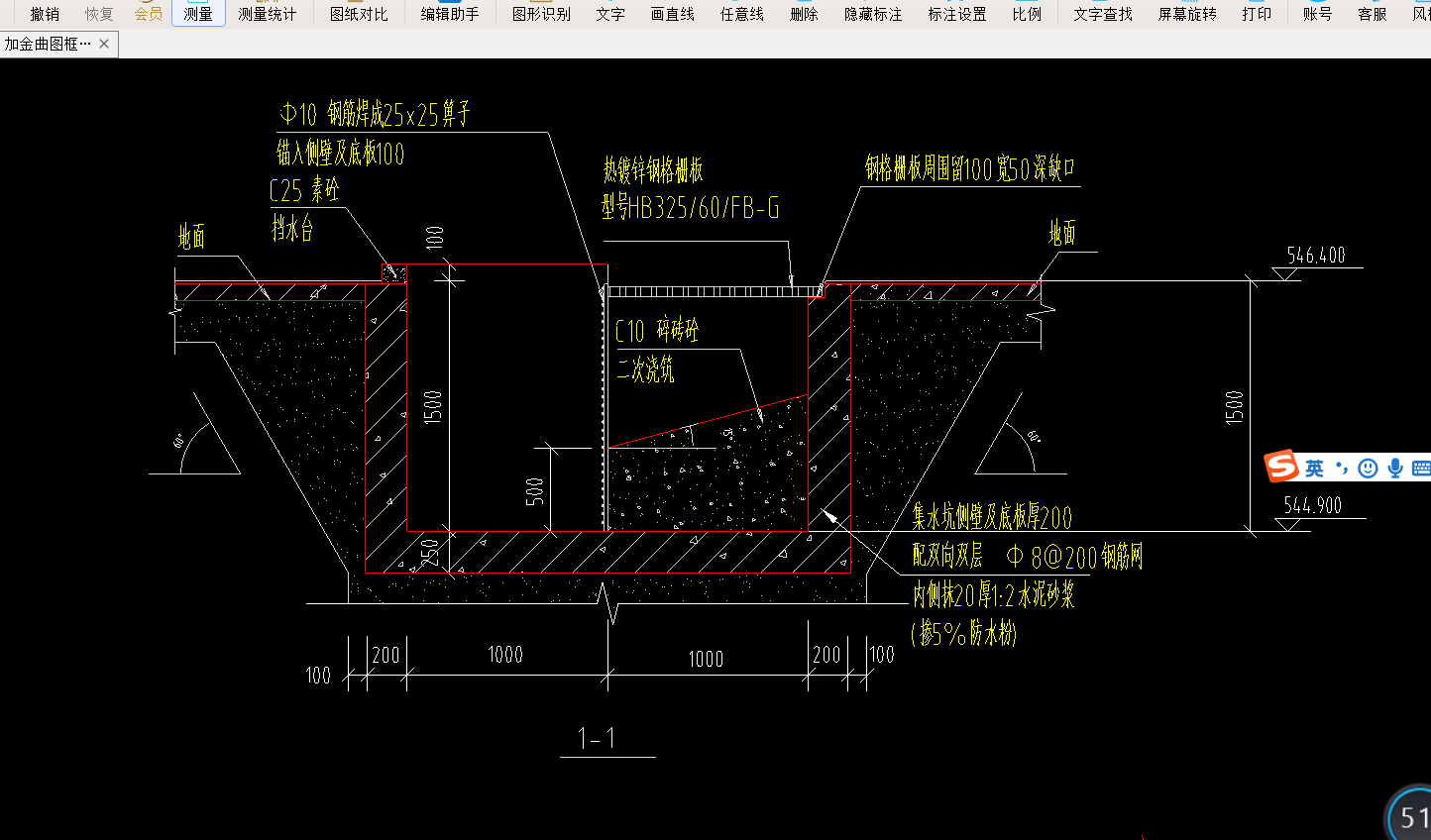
Task: Click the label C25 素砼
Action: (304, 189)
